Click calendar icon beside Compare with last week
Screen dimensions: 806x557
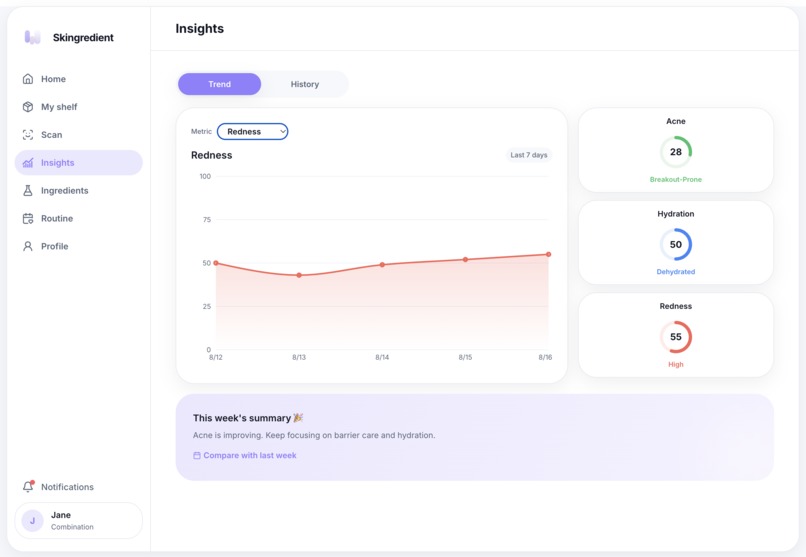click(x=196, y=455)
